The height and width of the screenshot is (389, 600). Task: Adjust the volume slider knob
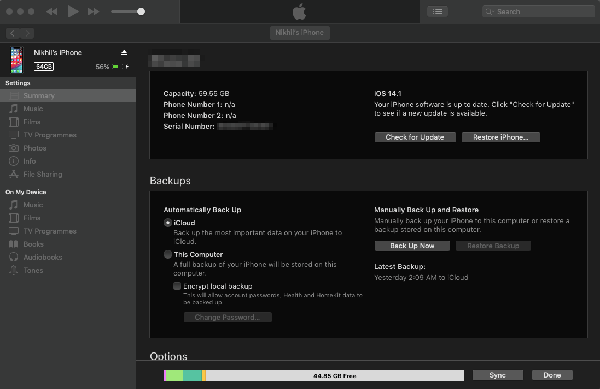click(x=141, y=11)
